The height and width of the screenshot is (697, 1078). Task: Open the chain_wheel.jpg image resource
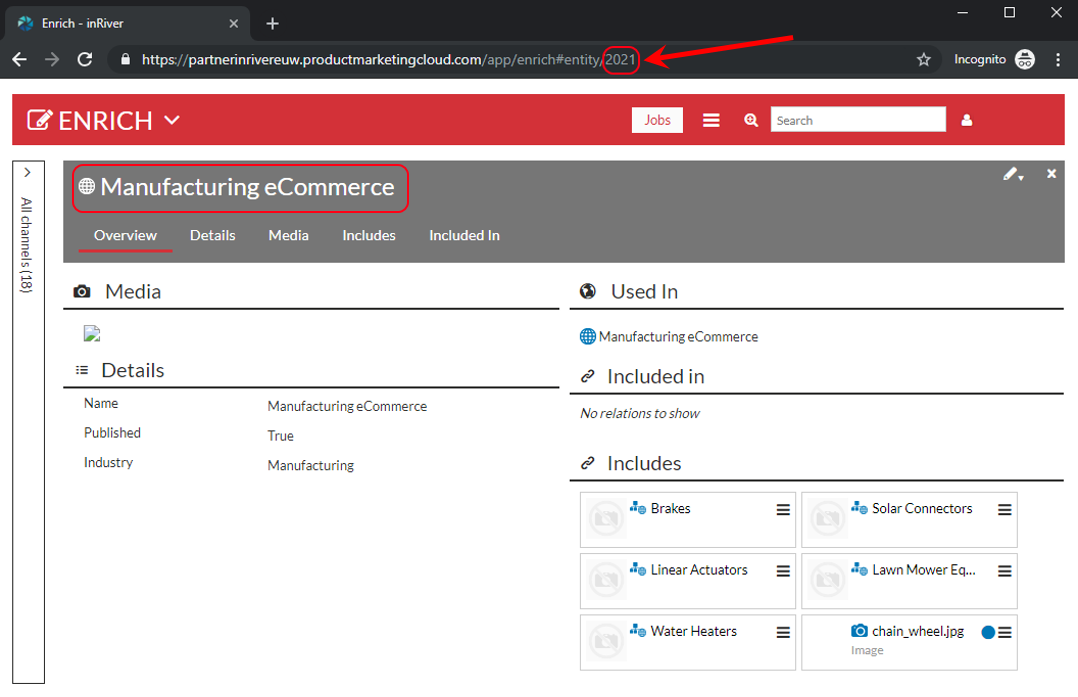(x=918, y=631)
